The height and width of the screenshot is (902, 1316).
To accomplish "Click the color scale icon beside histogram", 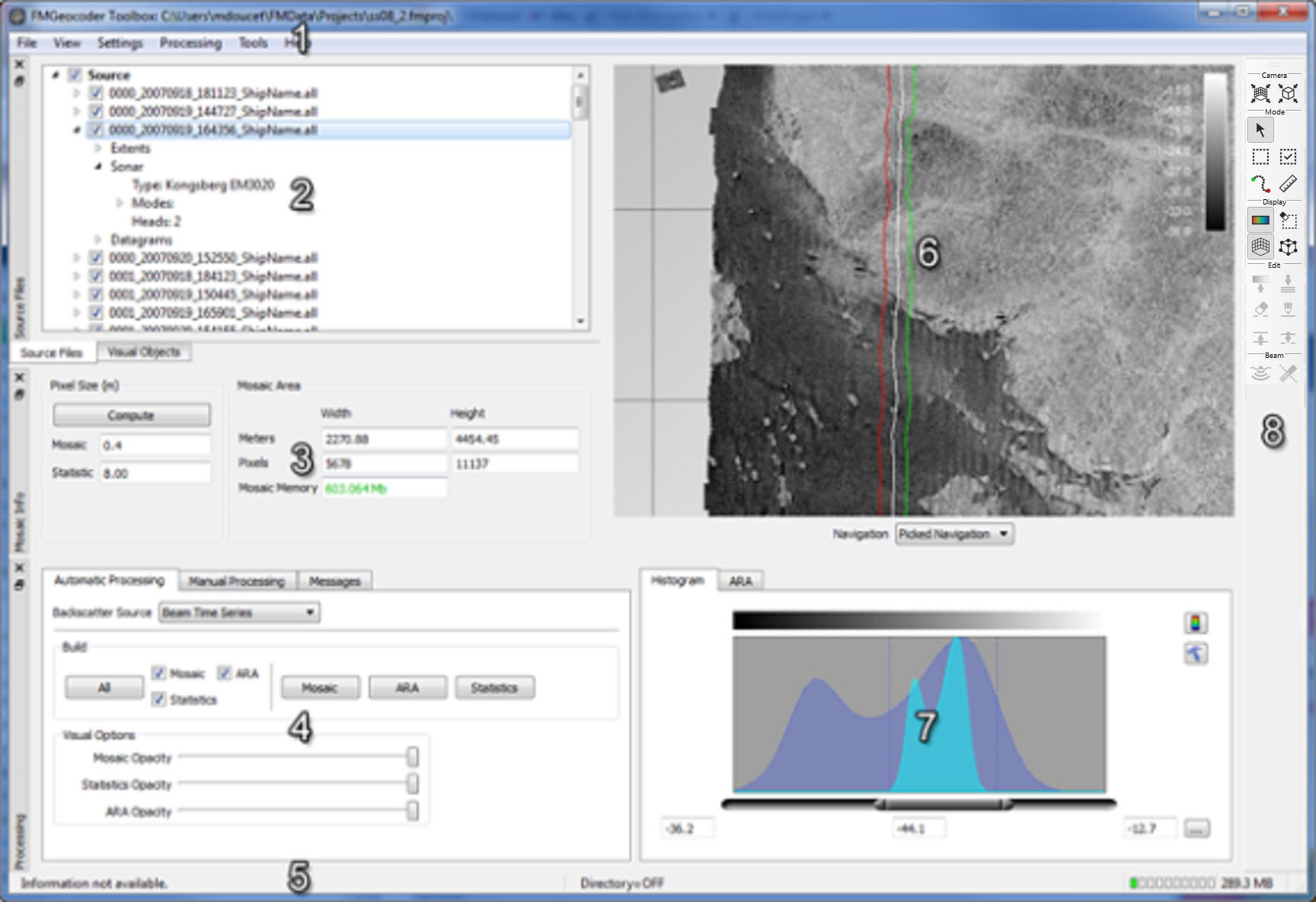I will click(x=1195, y=623).
